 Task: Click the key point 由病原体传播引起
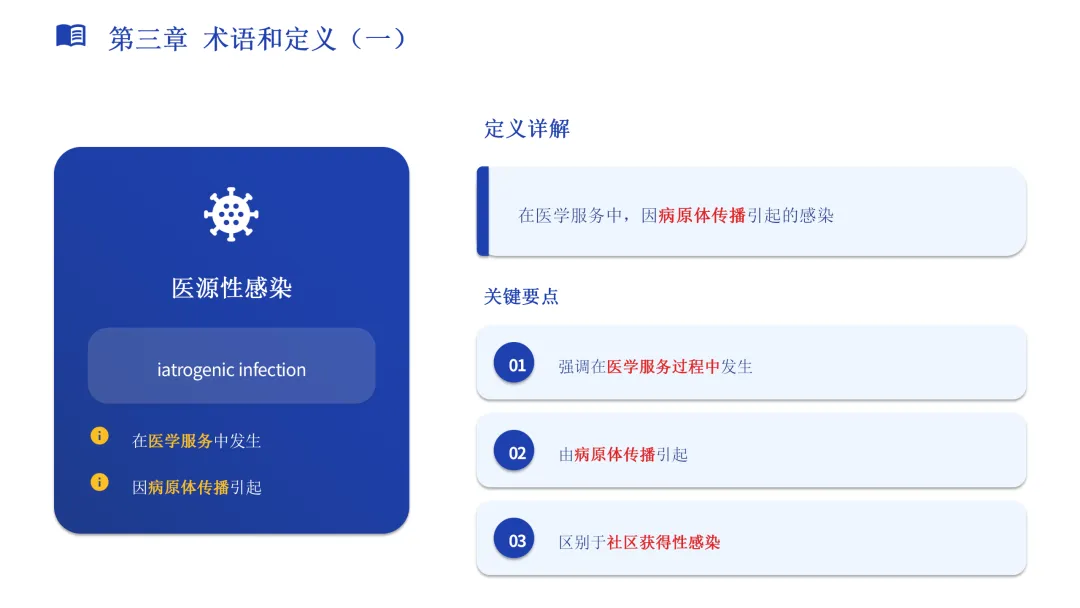pyautogui.click(x=623, y=455)
